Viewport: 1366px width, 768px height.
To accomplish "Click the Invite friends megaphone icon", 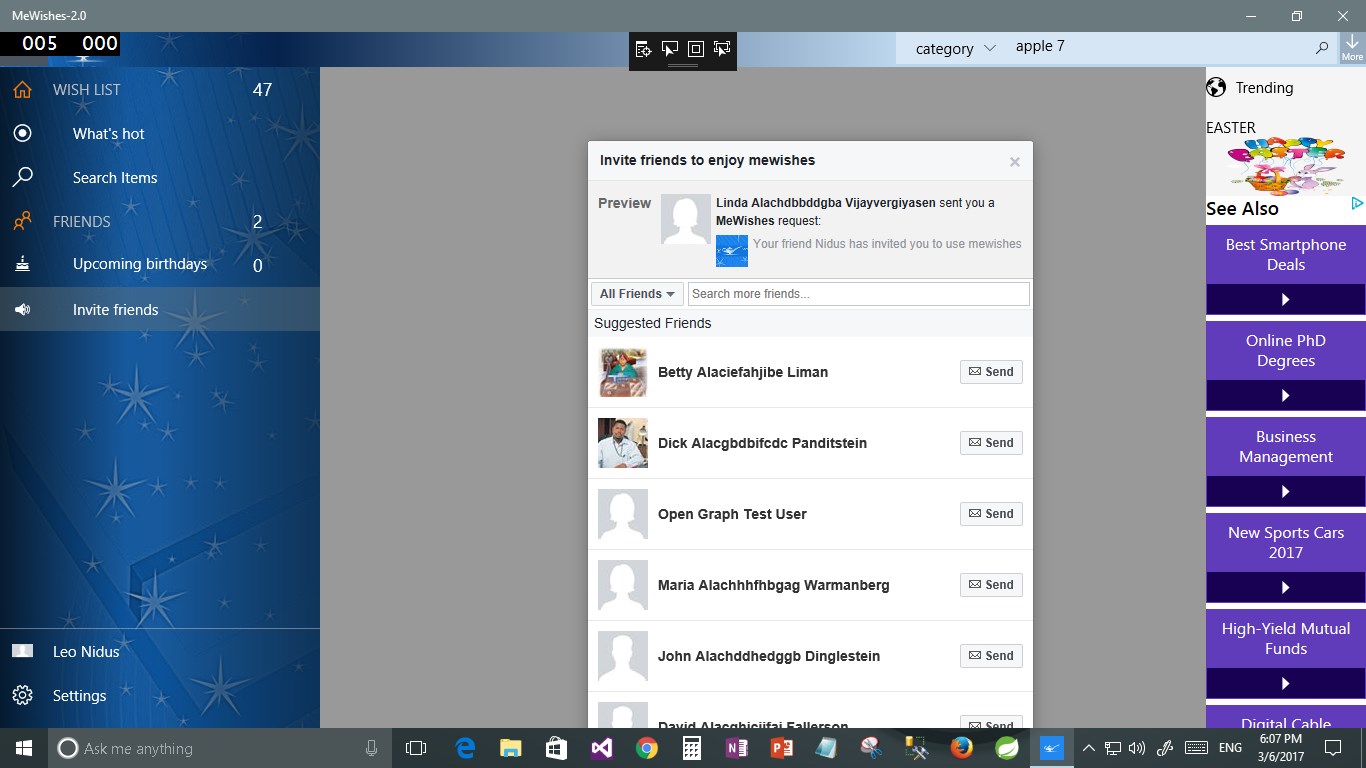I will pyautogui.click(x=22, y=310).
